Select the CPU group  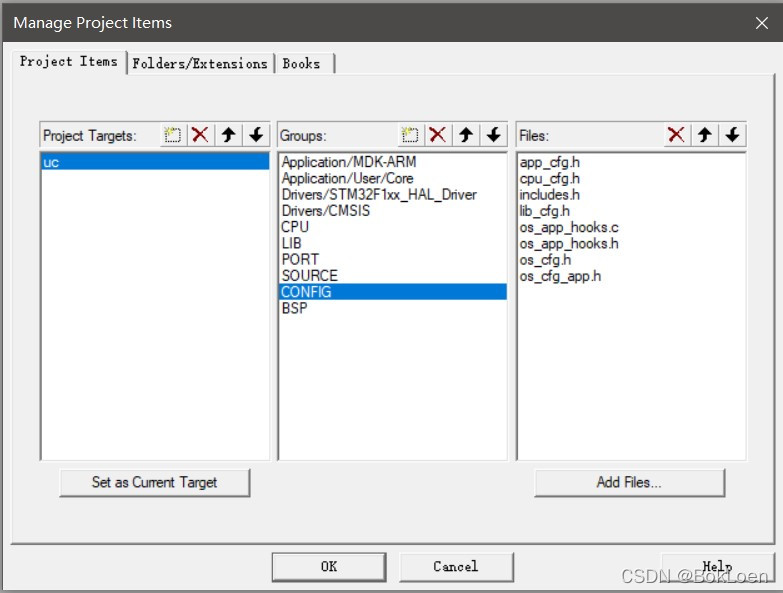coord(392,227)
